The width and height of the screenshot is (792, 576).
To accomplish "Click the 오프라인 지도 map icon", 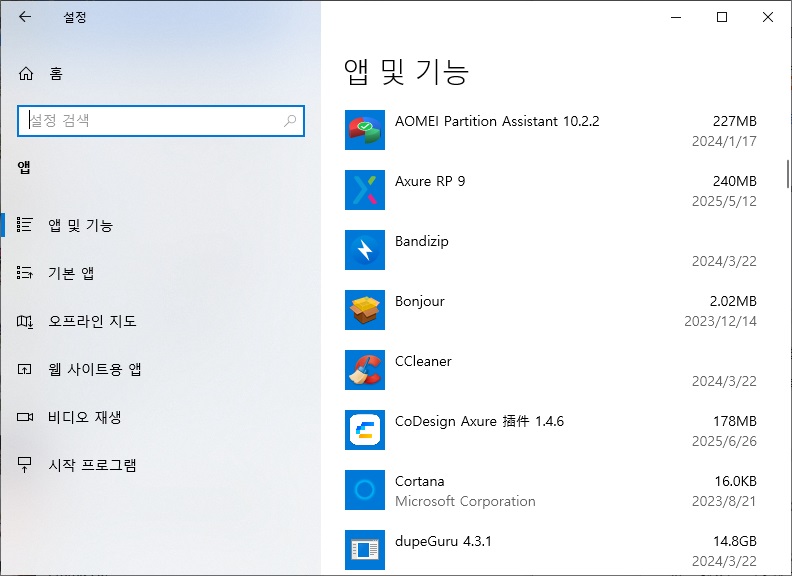I will coord(25,321).
